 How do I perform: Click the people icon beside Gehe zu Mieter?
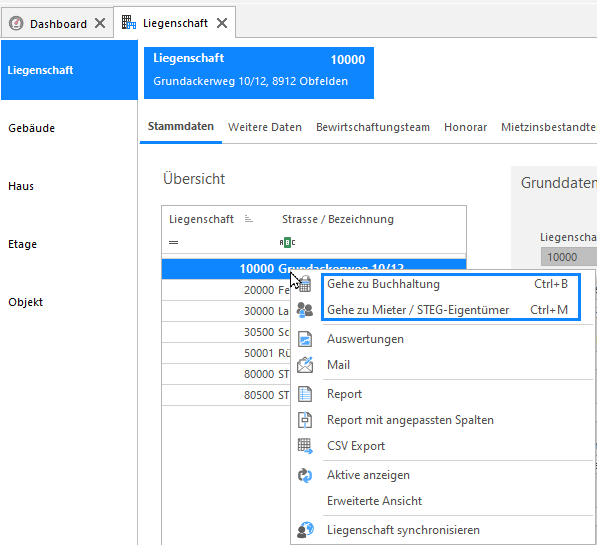305,310
